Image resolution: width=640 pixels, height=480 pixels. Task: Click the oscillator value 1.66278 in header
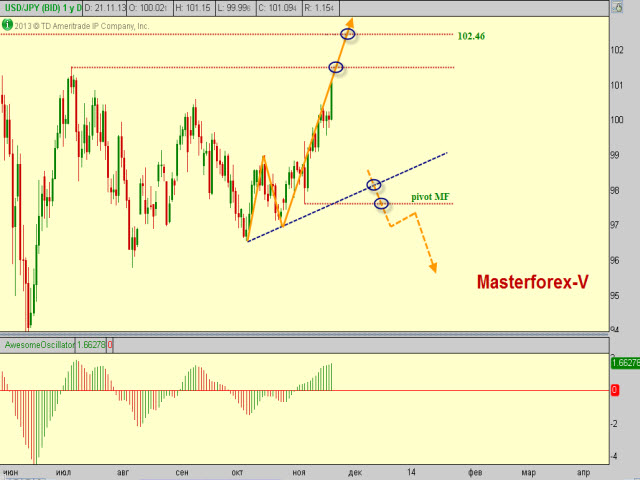coord(91,345)
